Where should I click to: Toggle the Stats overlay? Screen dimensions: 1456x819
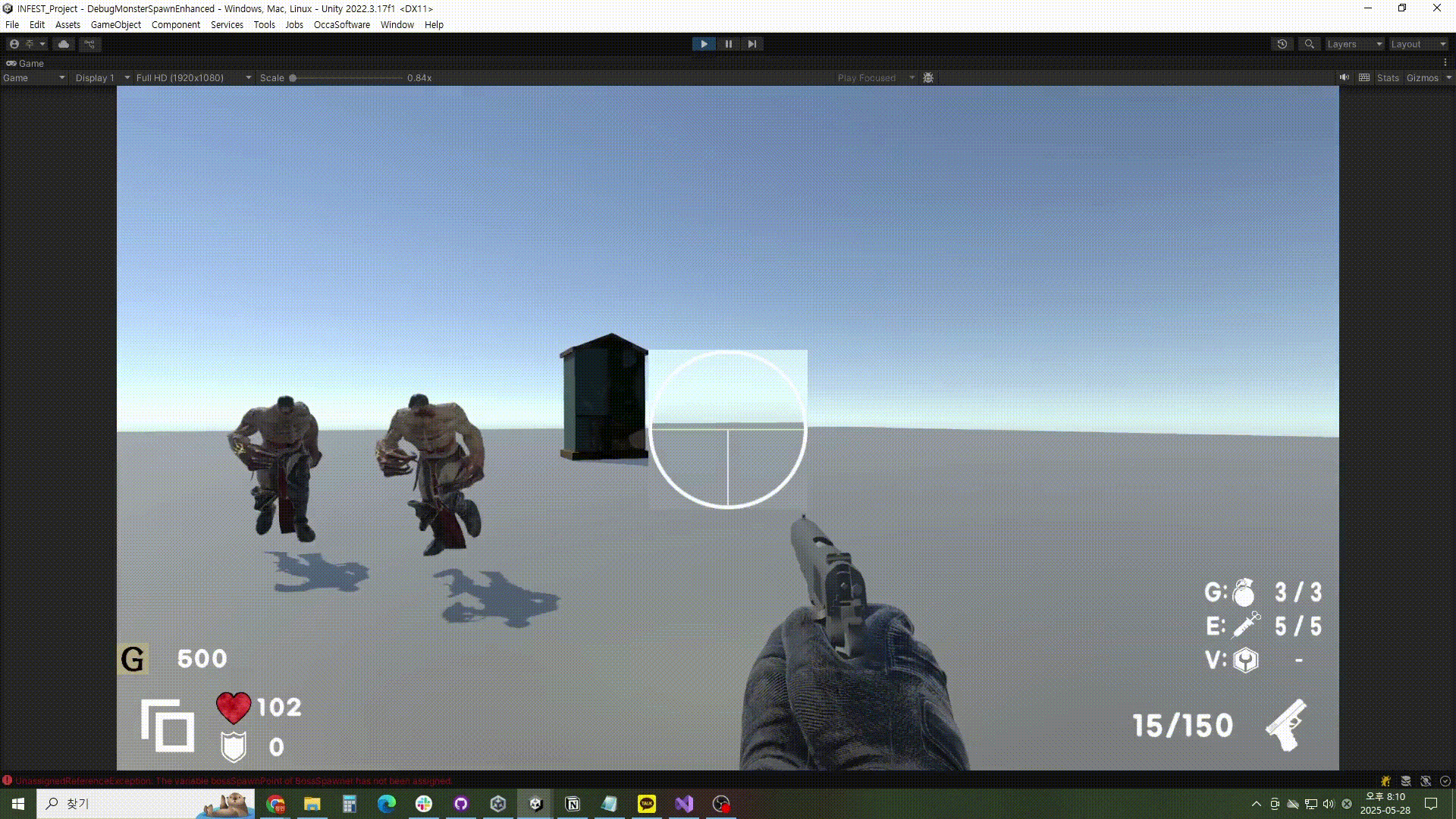(x=1388, y=77)
